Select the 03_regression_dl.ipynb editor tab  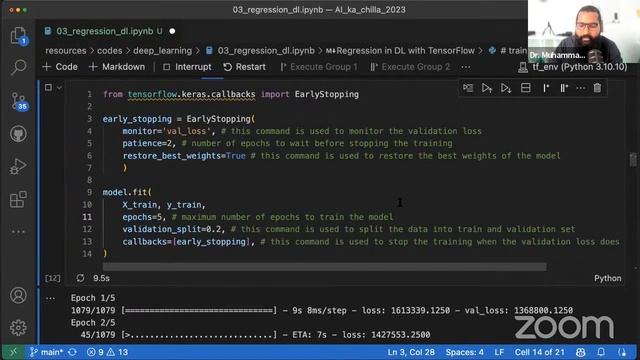[104, 31]
